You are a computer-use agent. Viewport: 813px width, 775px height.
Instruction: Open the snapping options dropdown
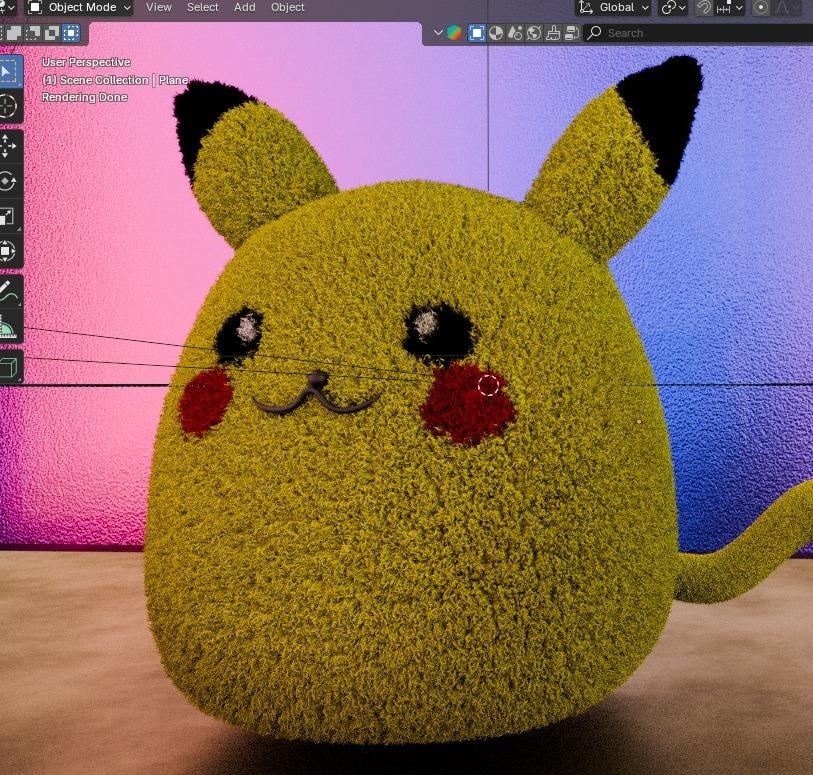pos(729,7)
